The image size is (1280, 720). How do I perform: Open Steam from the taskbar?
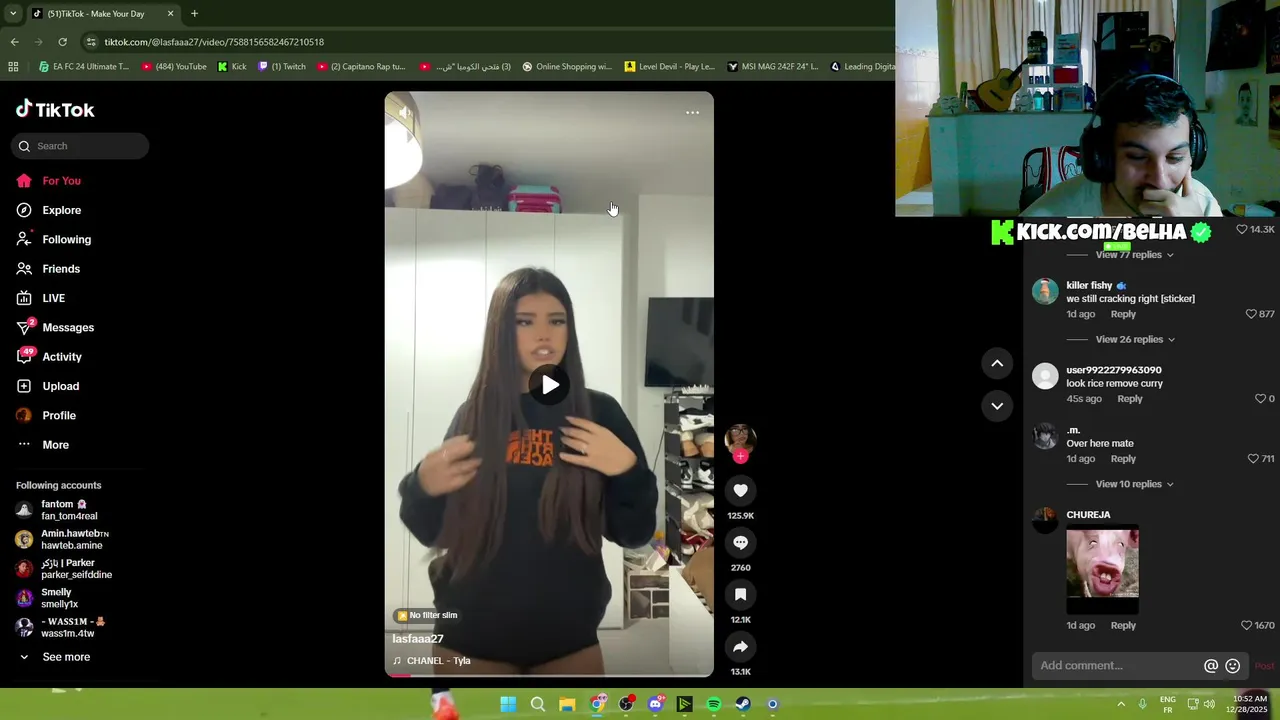[x=743, y=704]
